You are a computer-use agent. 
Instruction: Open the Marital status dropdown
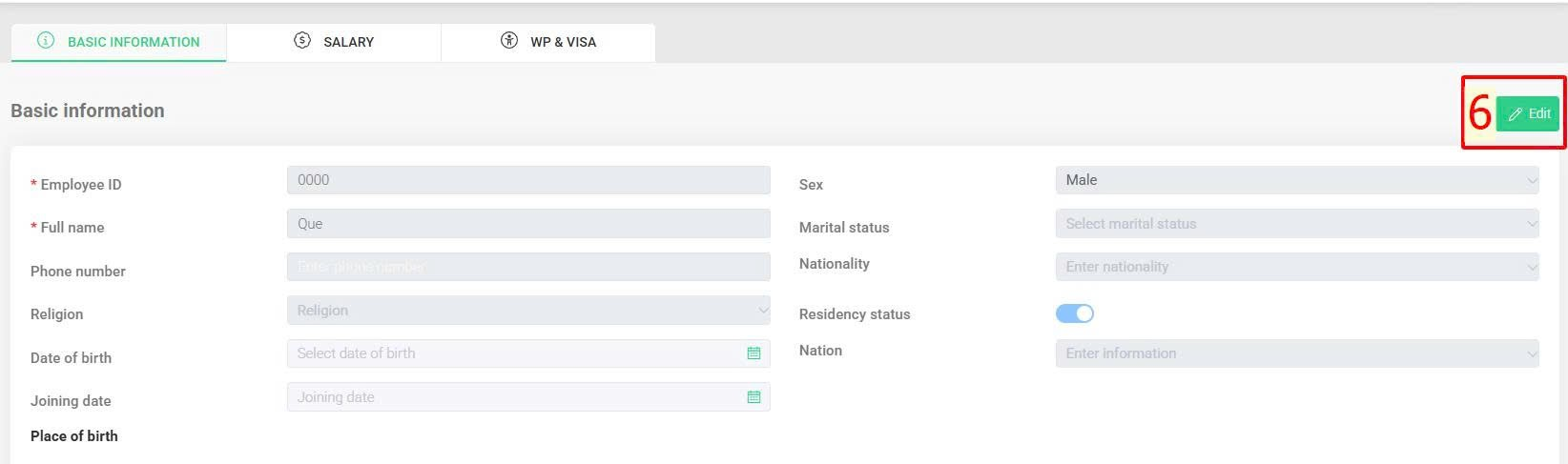(x=1297, y=224)
